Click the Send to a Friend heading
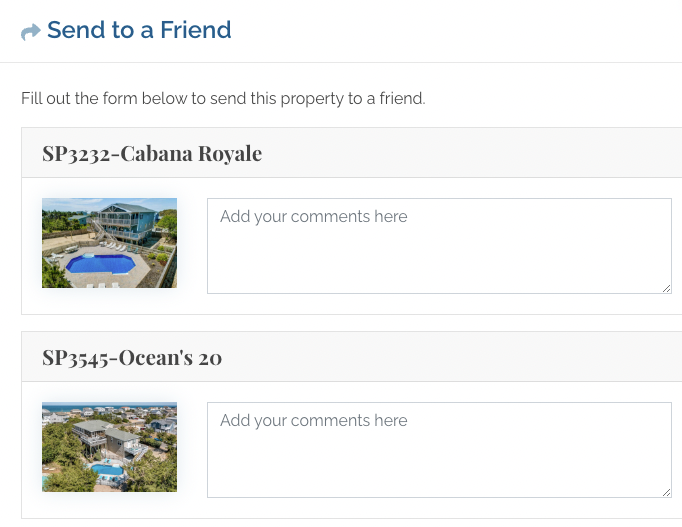The image size is (682, 527). [139, 30]
